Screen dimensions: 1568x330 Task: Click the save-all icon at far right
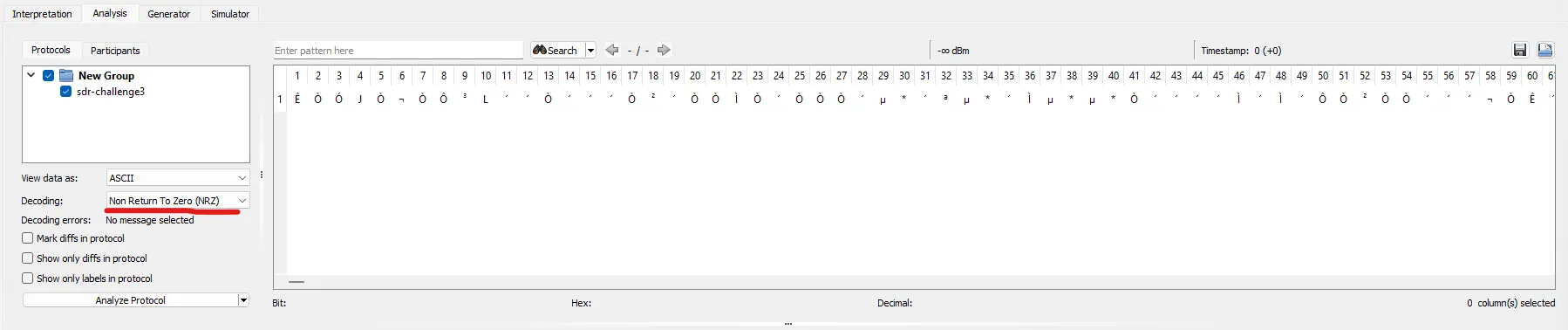pos(1545,51)
